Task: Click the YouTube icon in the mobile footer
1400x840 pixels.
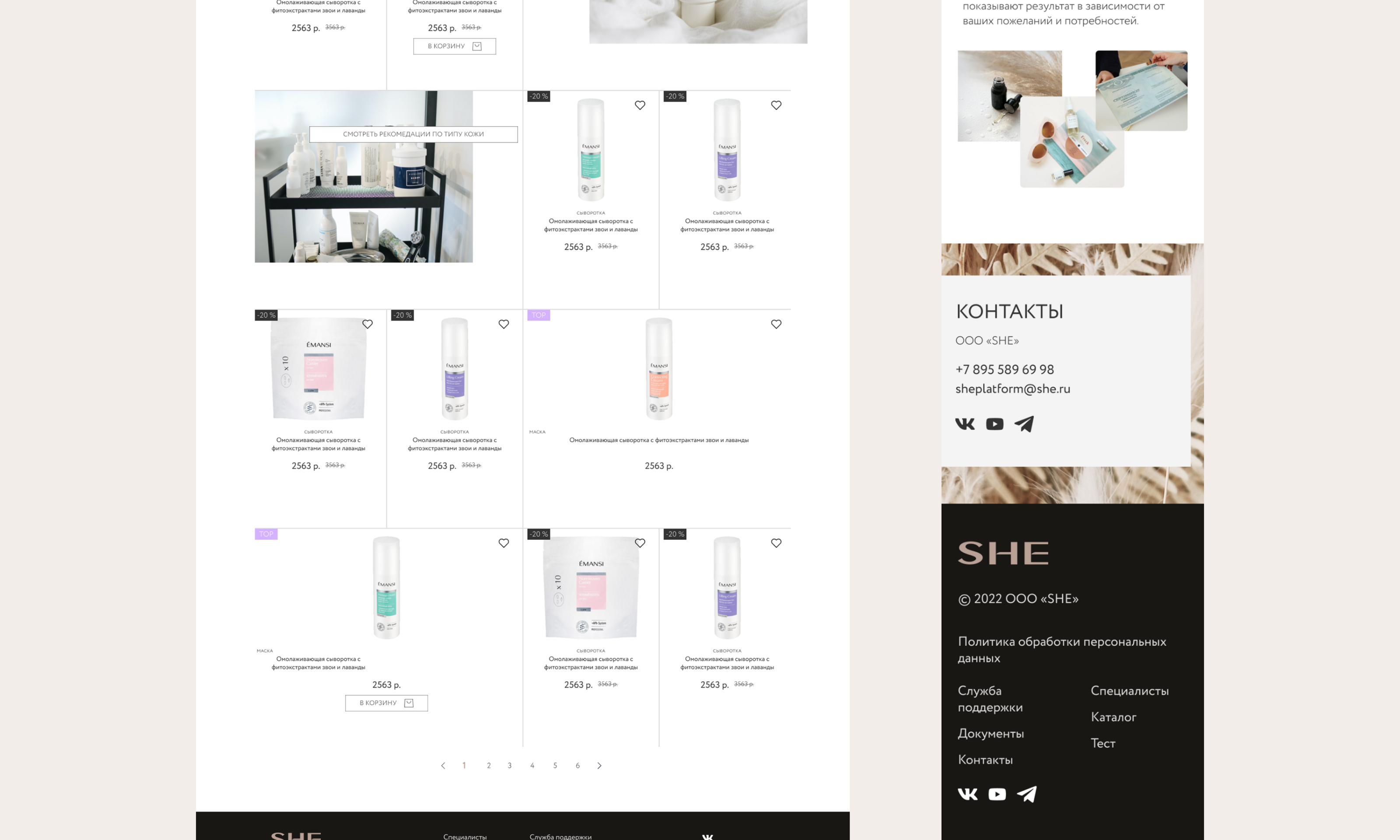Action: tap(997, 794)
